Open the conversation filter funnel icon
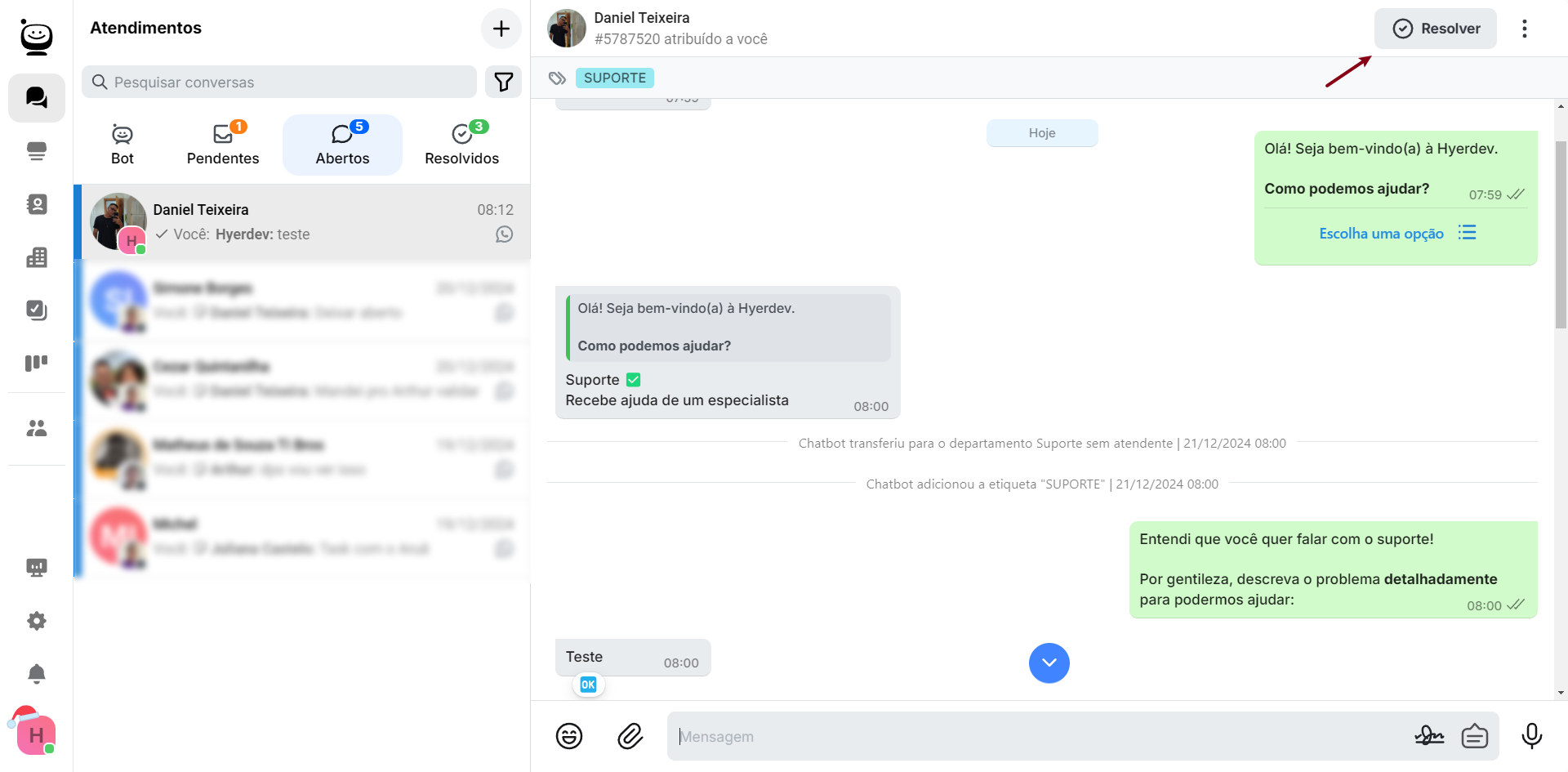The height and width of the screenshot is (772, 1568). click(x=503, y=82)
